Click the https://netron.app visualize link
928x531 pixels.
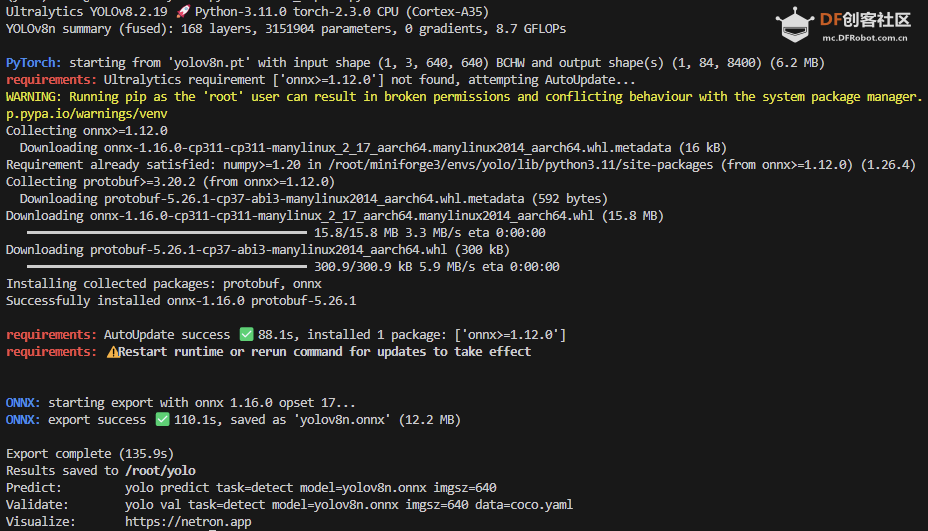pos(188,522)
